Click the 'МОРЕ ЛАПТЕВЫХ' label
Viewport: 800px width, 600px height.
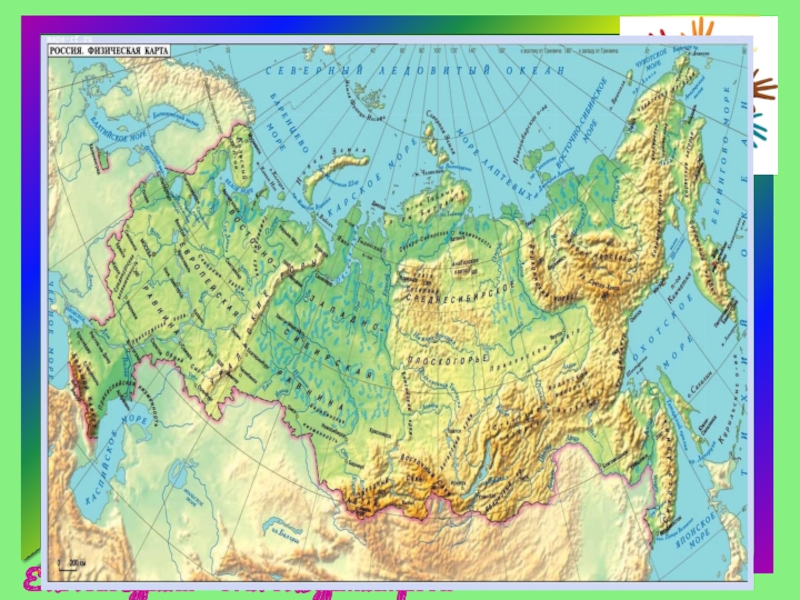(x=495, y=164)
